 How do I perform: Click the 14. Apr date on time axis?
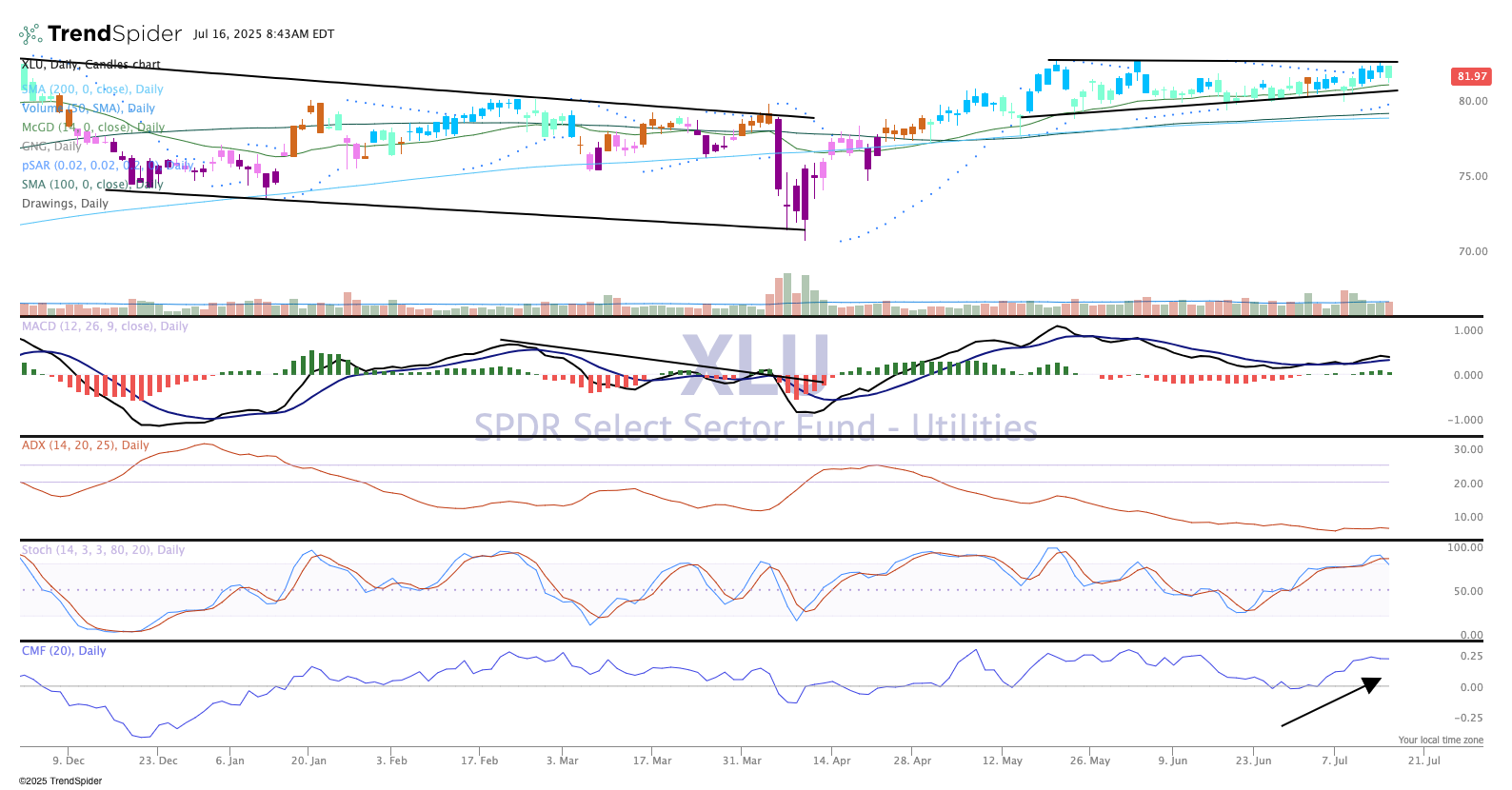(831, 760)
